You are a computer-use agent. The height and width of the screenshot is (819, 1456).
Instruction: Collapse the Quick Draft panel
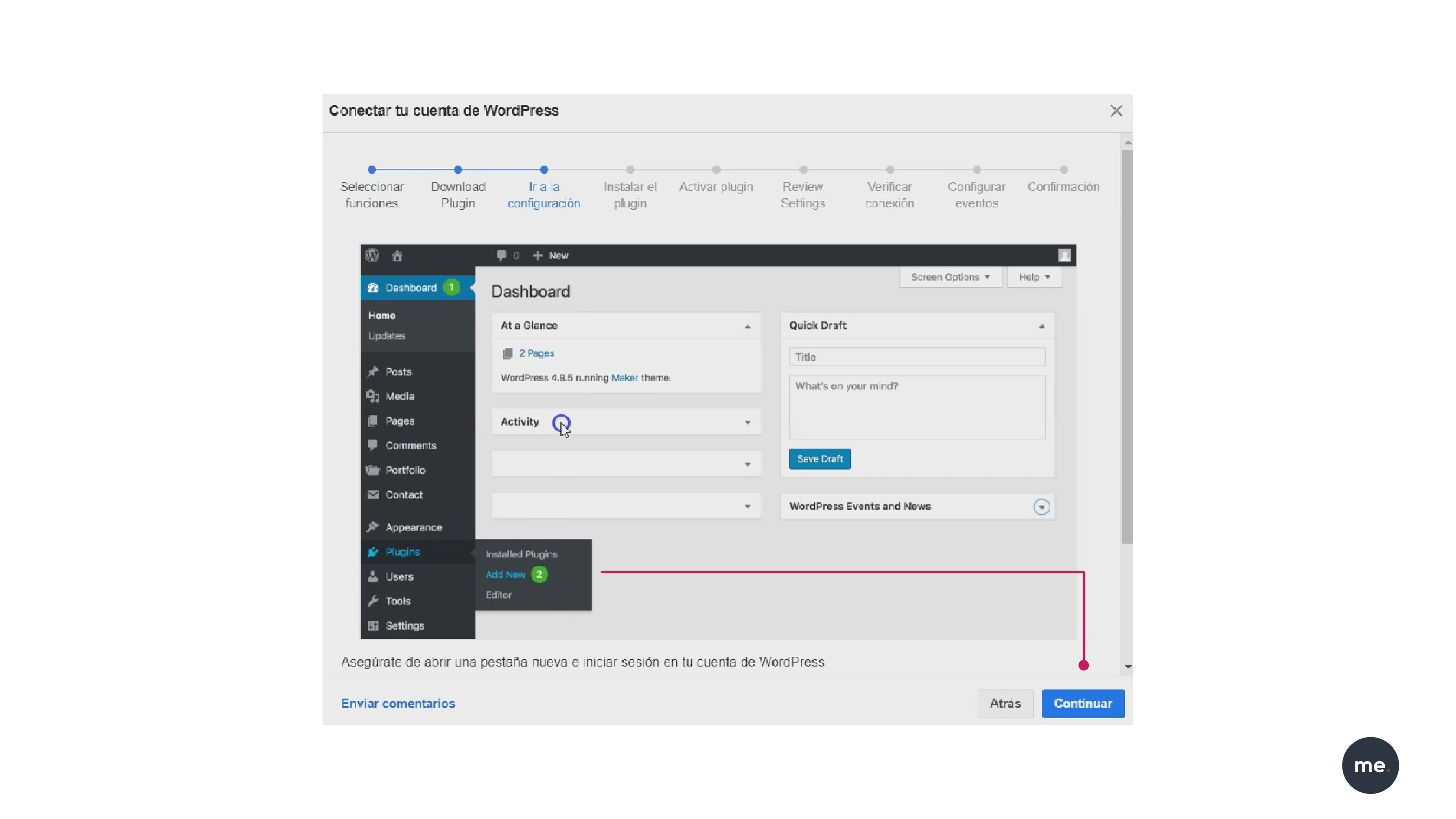(1041, 326)
